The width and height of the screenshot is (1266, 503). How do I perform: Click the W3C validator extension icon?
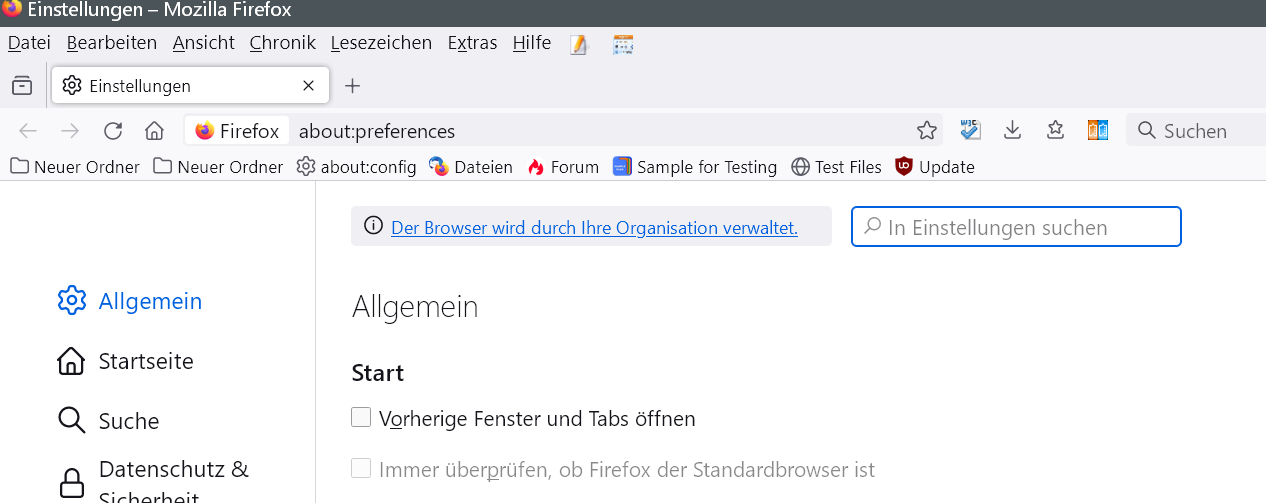coord(970,130)
